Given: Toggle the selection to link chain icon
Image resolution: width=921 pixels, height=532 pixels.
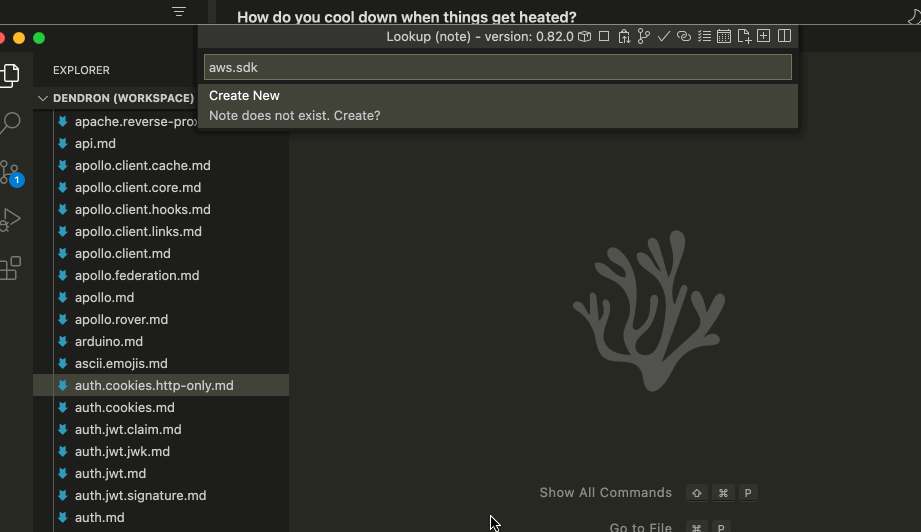Looking at the screenshot, I should tap(684, 36).
